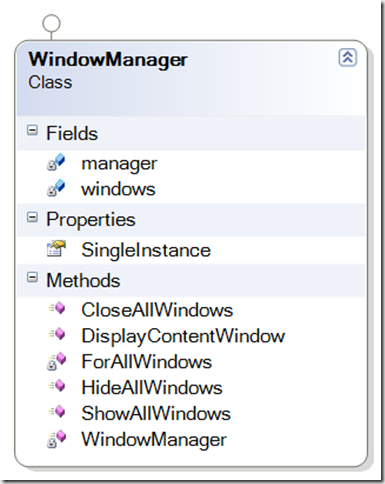Click the method icon beside CloseAllWindows
Image resolution: width=385 pixels, height=484 pixels.
[x=57, y=308]
